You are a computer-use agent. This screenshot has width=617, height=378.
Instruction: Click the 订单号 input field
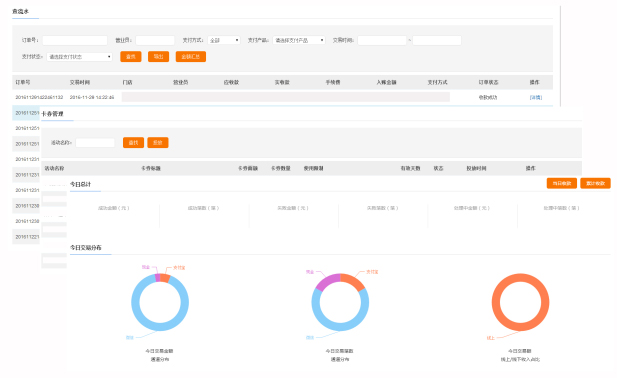pyautogui.click(x=75, y=40)
